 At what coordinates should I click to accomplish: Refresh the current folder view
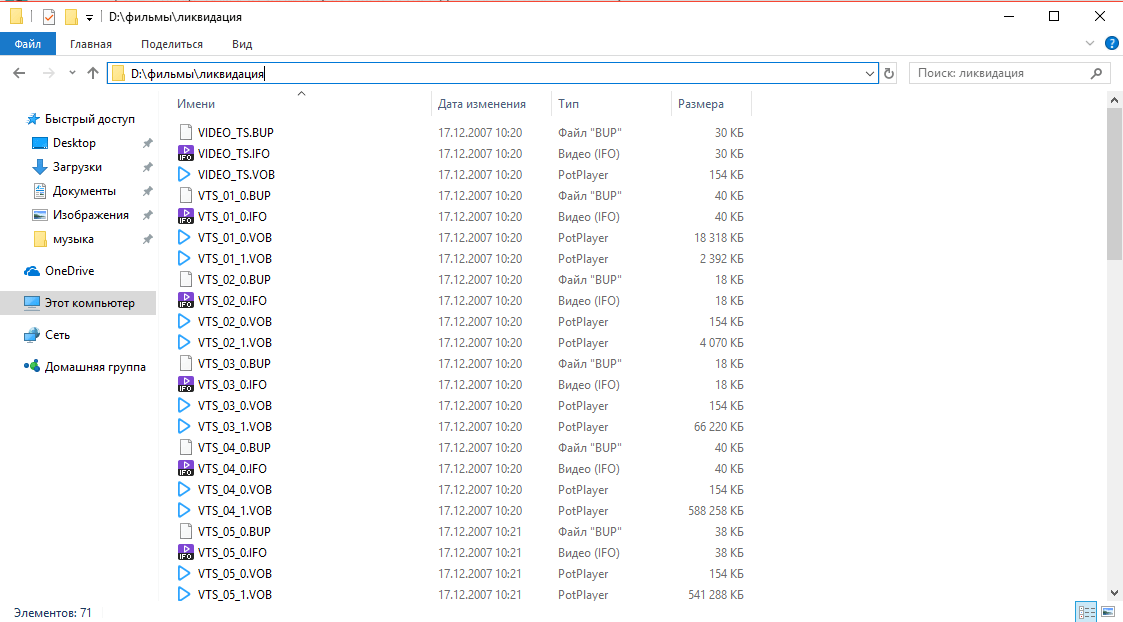pos(889,73)
